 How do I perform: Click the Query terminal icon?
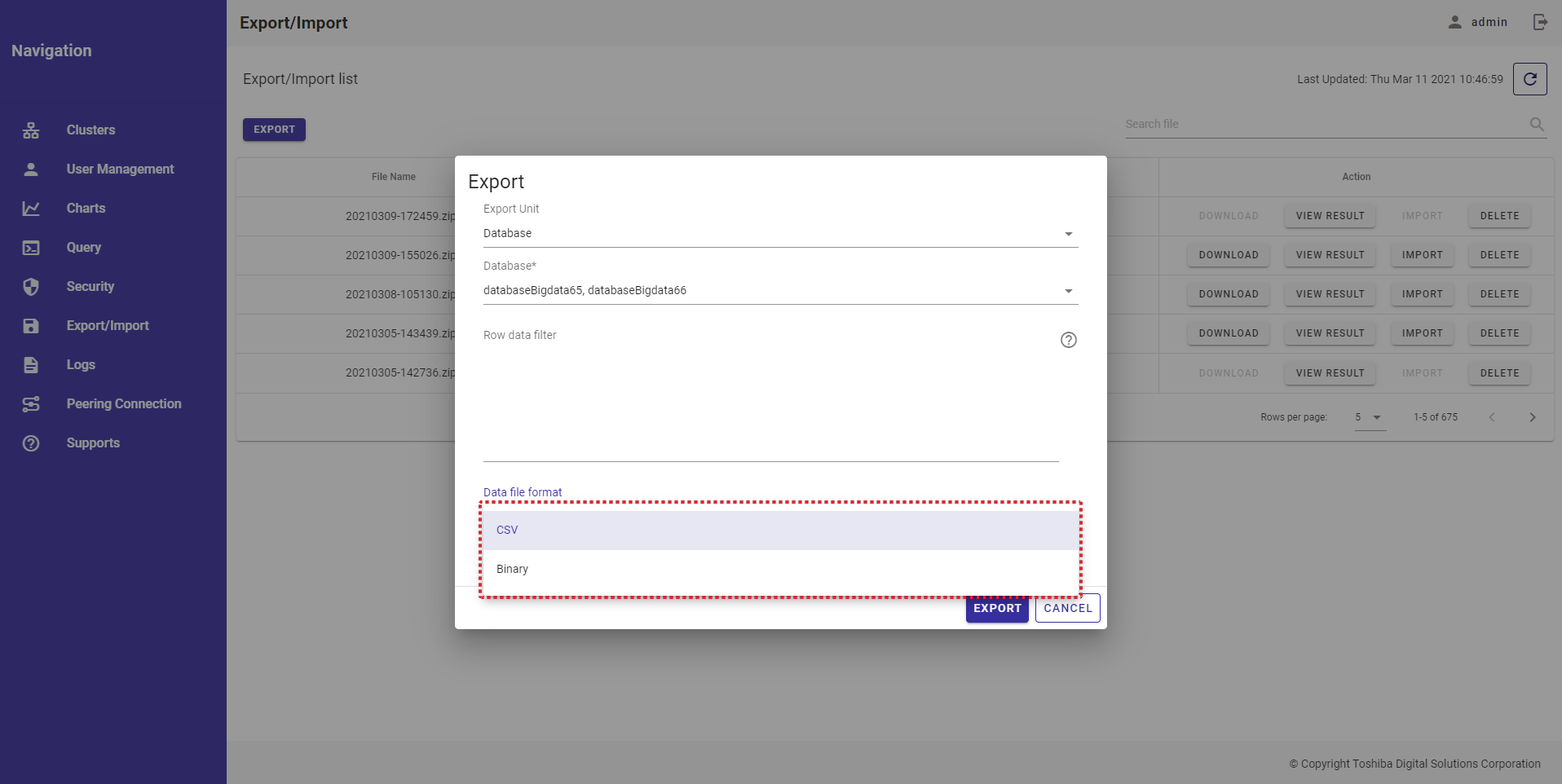tap(31, 248)
